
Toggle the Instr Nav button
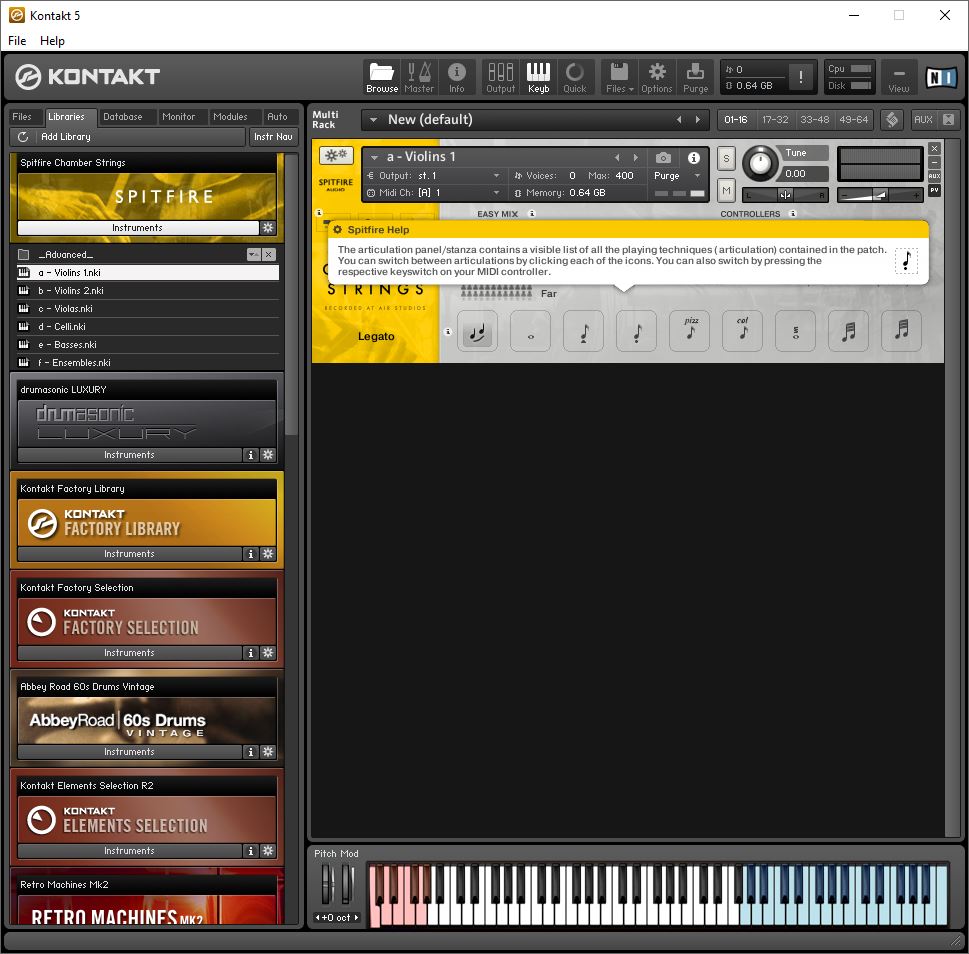[273, 137]
